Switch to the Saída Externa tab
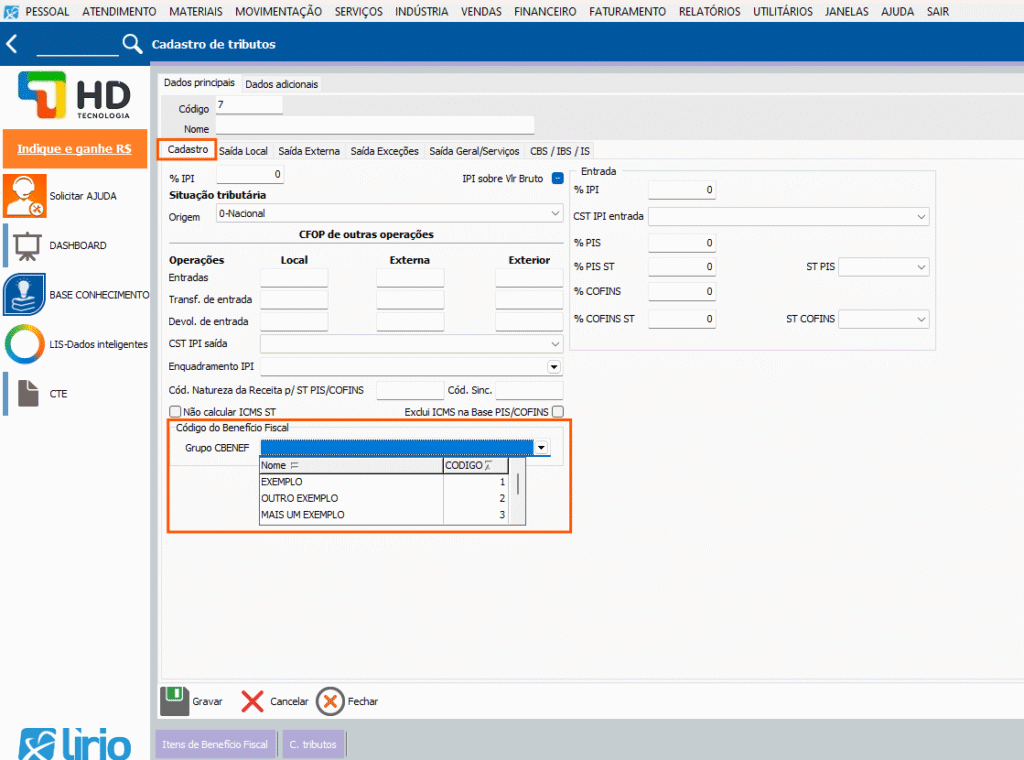 pos(309,151)
